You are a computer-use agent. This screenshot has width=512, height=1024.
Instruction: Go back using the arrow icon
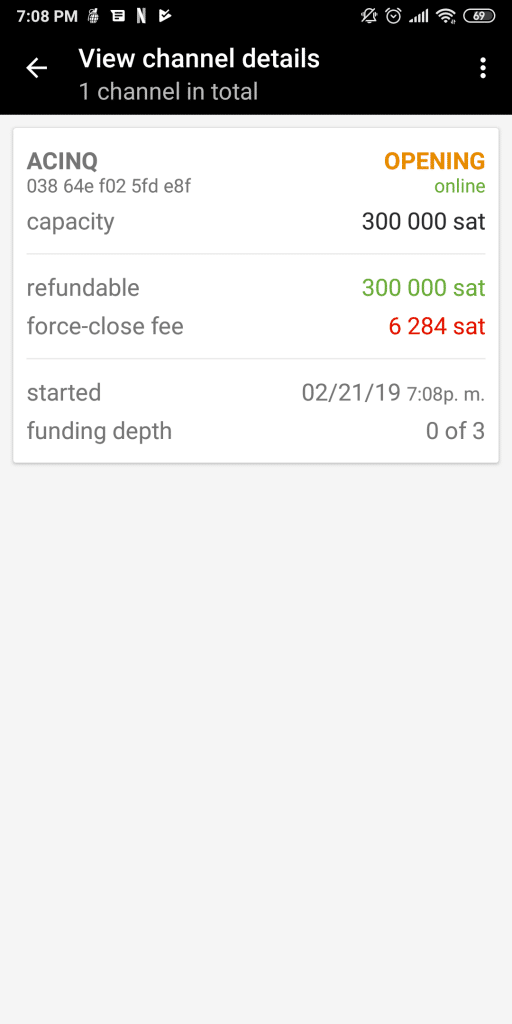[37, 68]
